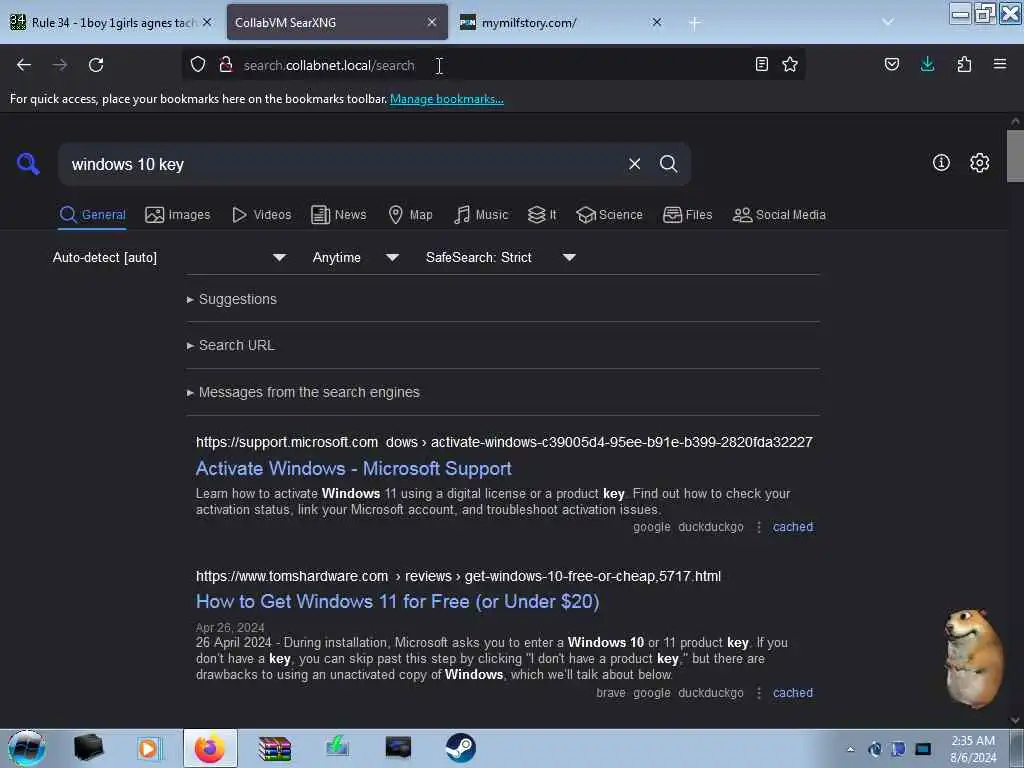The height and width of the screenshot is (768, 1024).
Task: Select the Music search category
Action: tap(481, 215)
